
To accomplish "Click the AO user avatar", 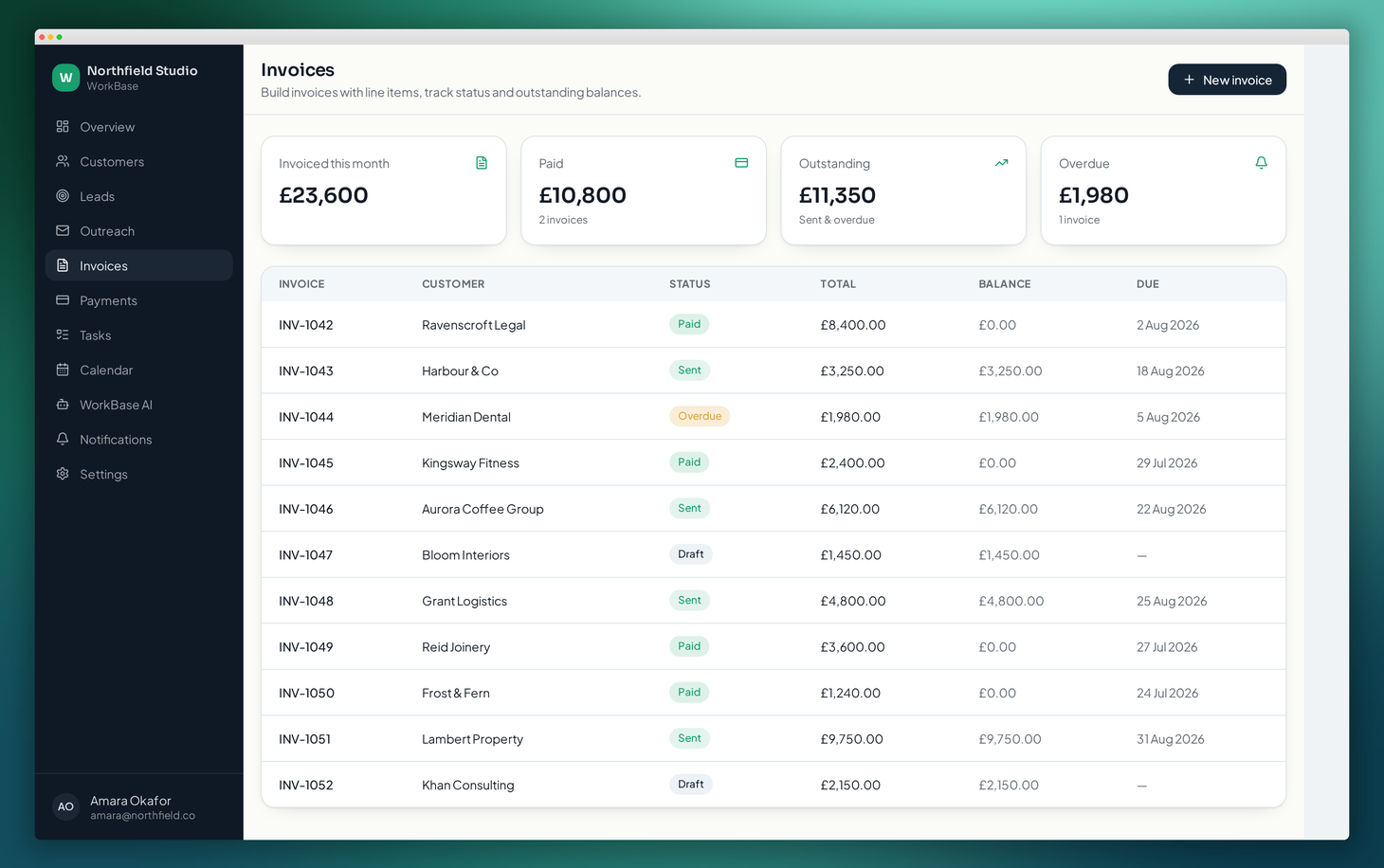I will click(65, 807).
